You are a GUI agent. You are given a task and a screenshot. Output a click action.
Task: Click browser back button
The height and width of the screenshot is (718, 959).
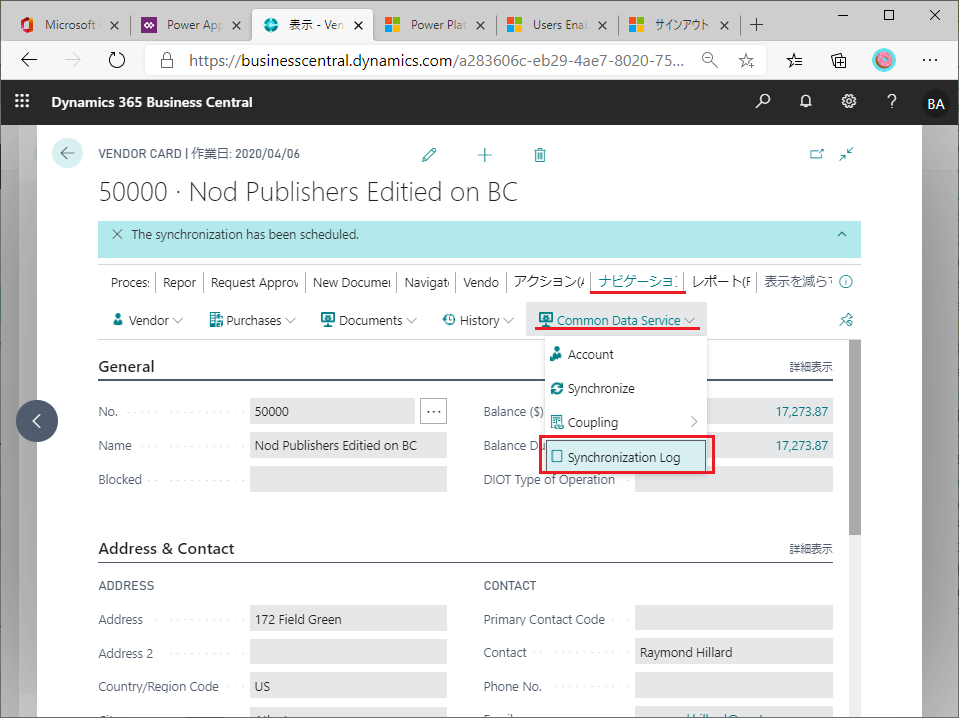point(29,60)
